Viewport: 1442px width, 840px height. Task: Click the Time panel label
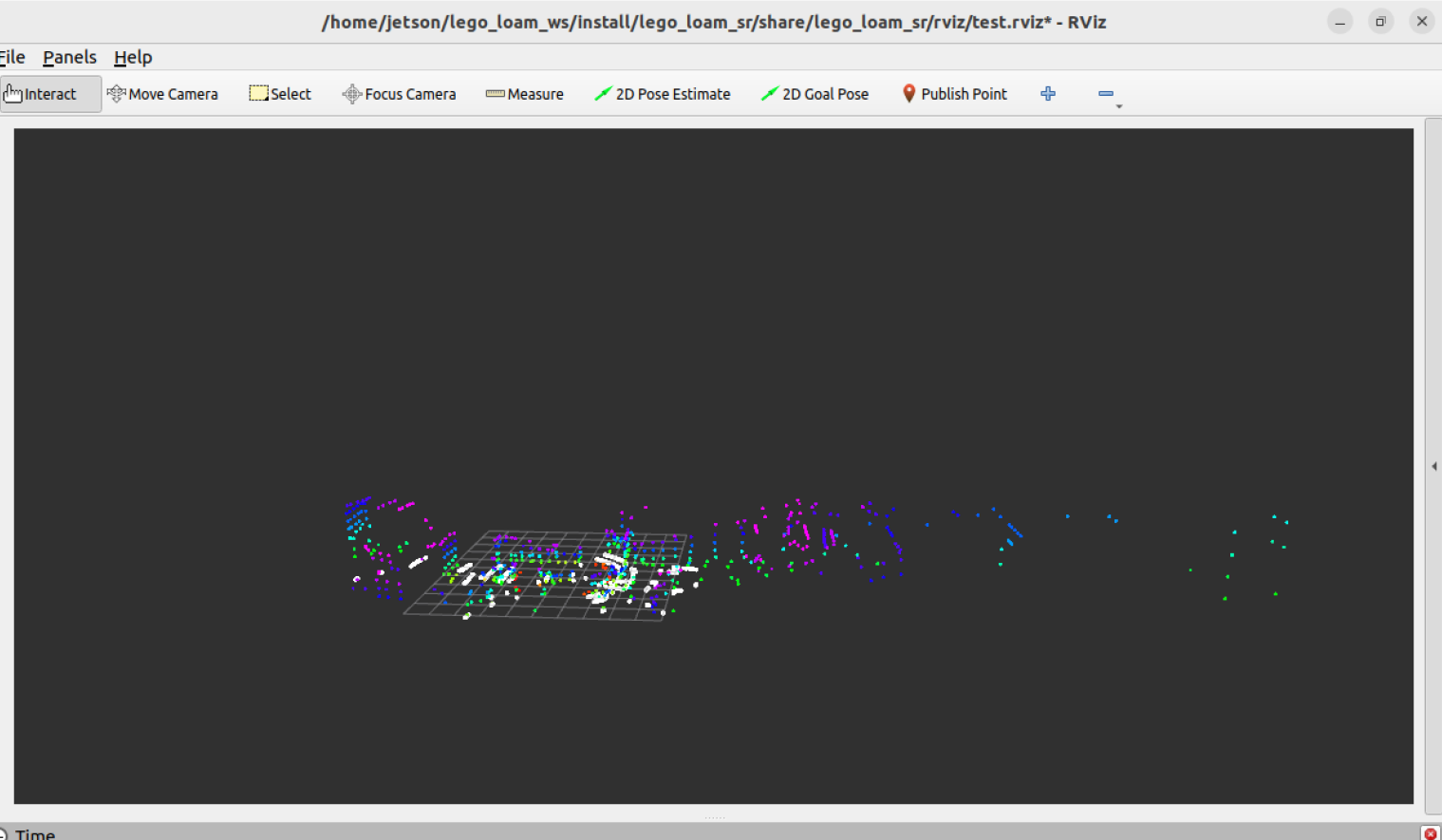coord(35,834)
